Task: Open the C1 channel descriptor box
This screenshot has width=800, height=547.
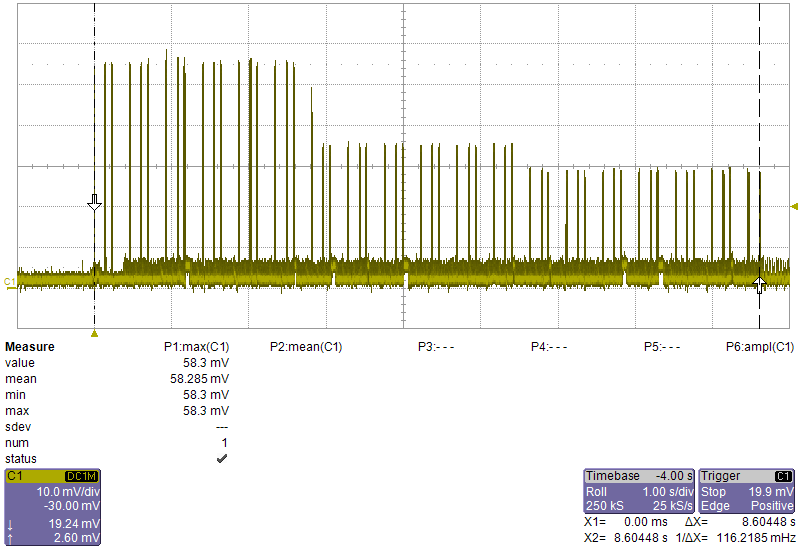Action: click(53, 507)
